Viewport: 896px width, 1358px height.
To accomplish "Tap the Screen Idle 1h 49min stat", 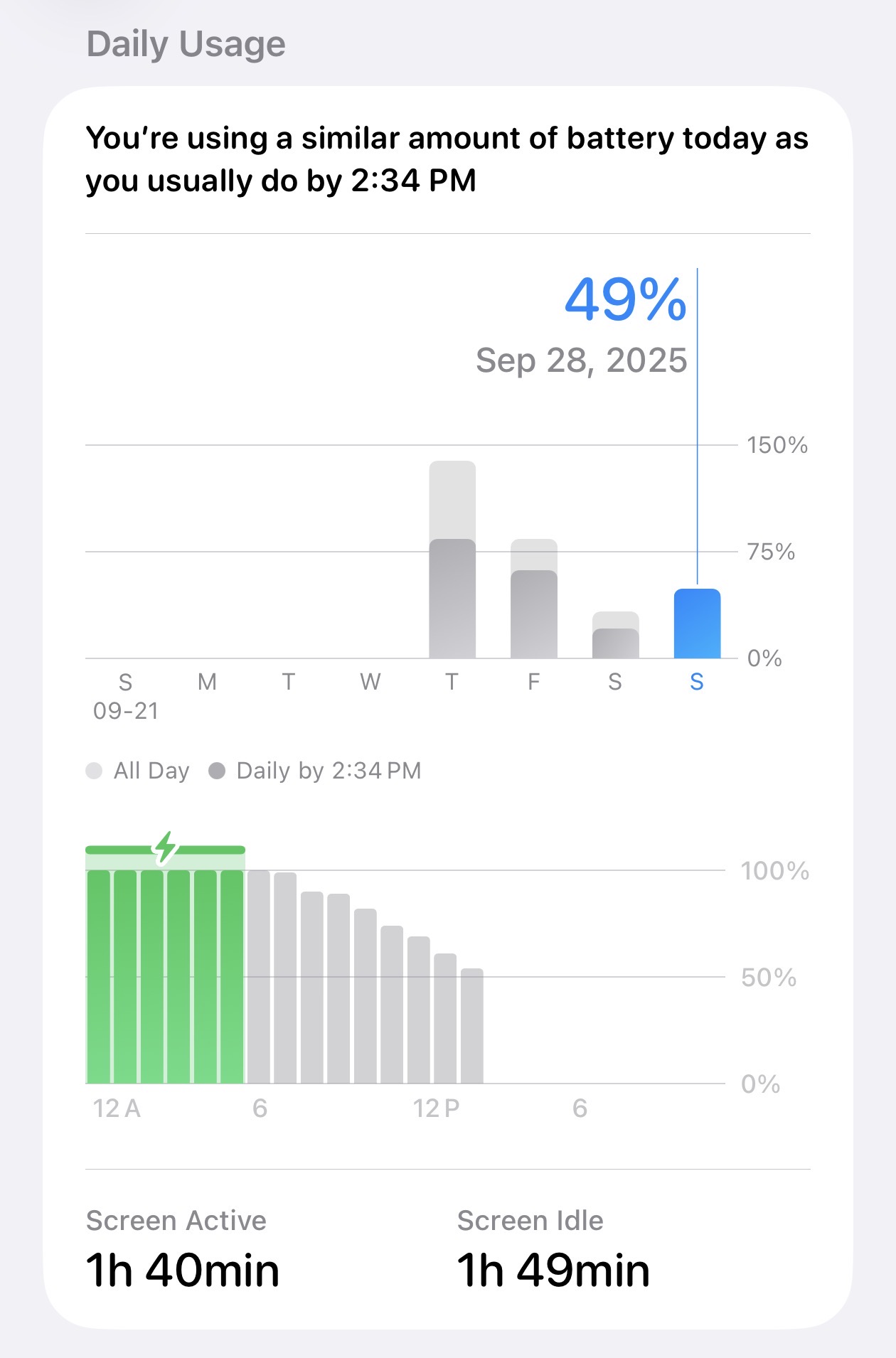I will (553, 1251).
